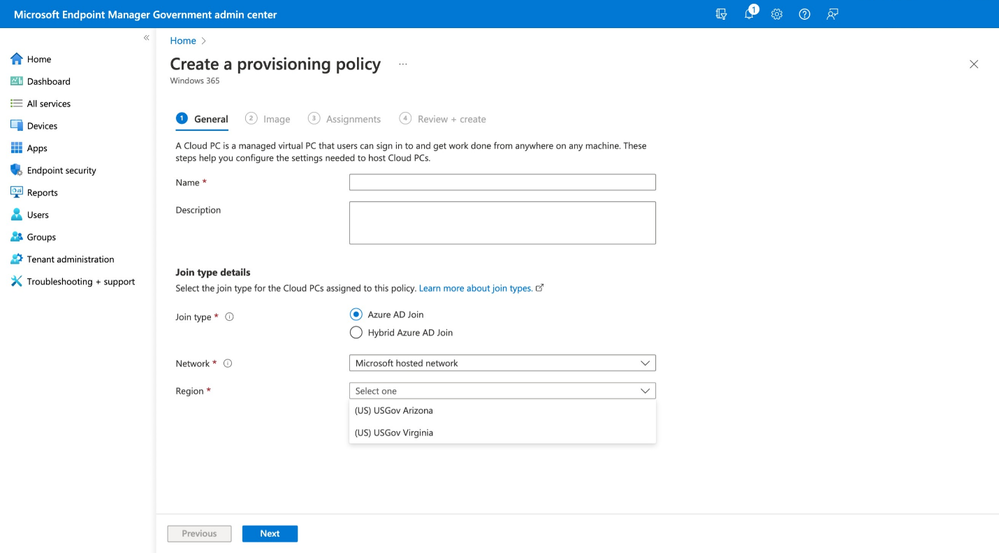Click the Apps grid icon

[17, 148]
